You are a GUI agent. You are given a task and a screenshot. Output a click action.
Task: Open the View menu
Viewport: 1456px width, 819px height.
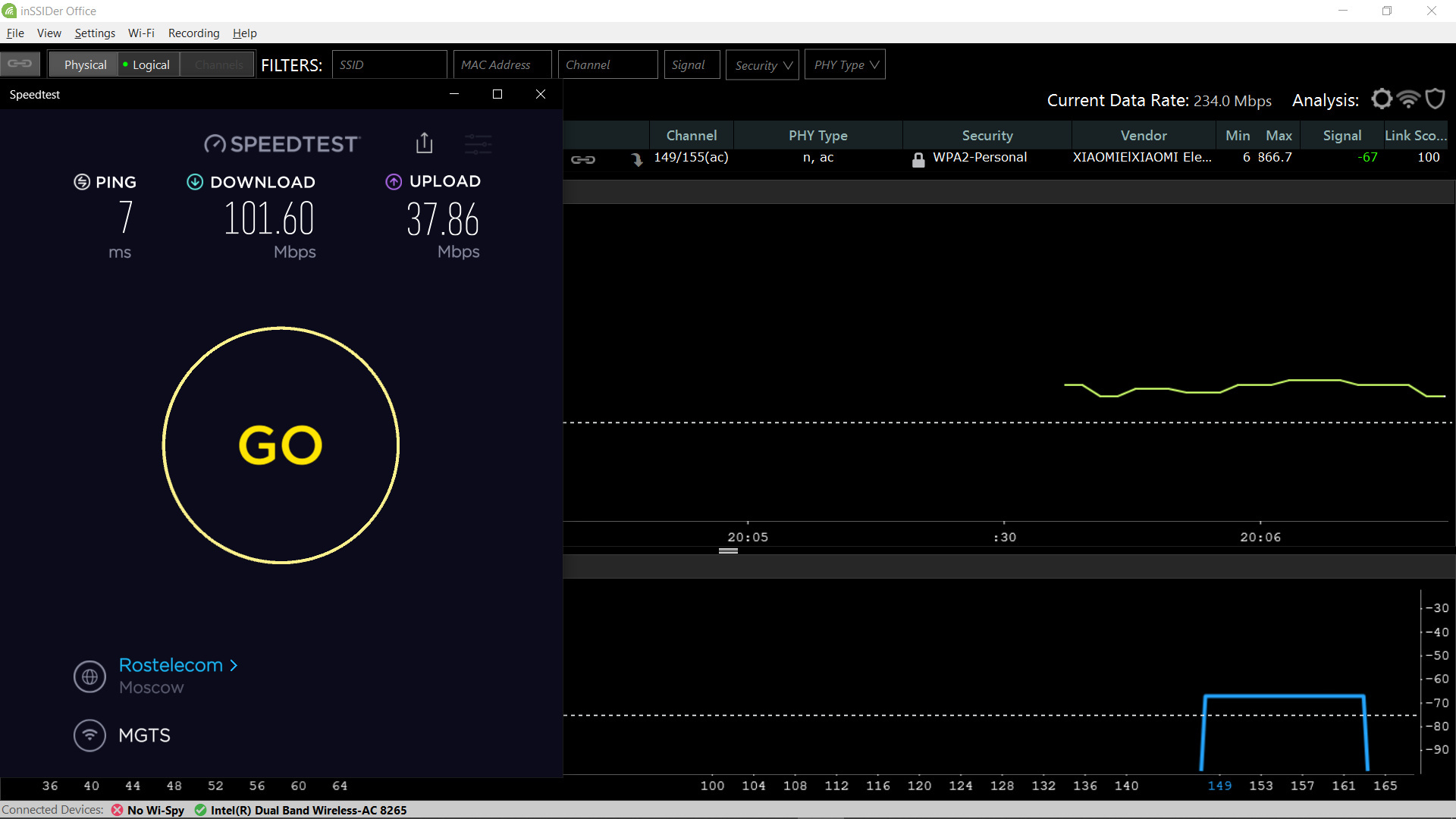pos(49,33)
